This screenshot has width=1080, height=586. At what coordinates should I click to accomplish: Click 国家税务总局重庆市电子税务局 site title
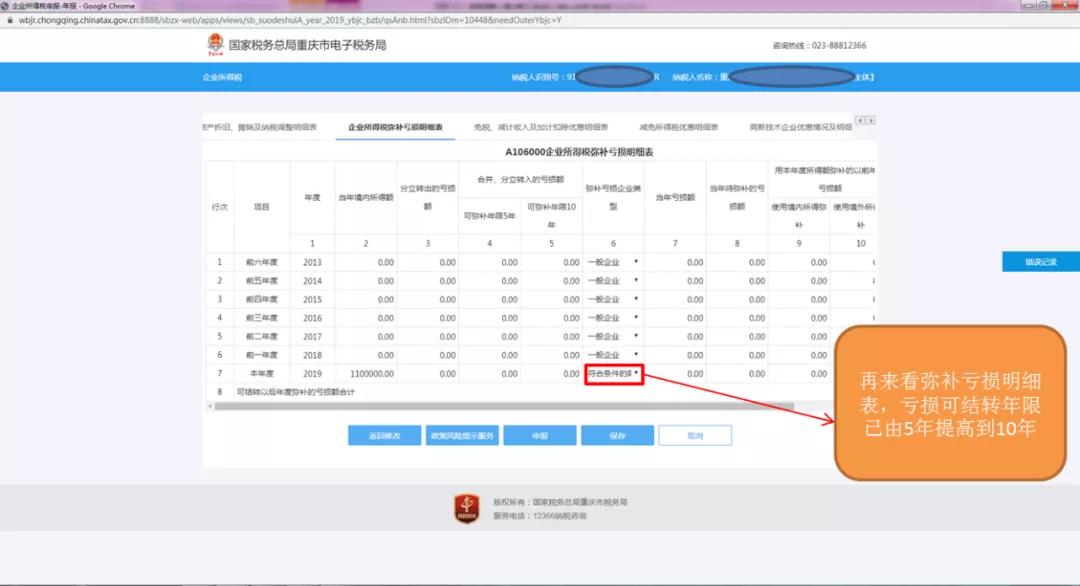tap(307, 45)
